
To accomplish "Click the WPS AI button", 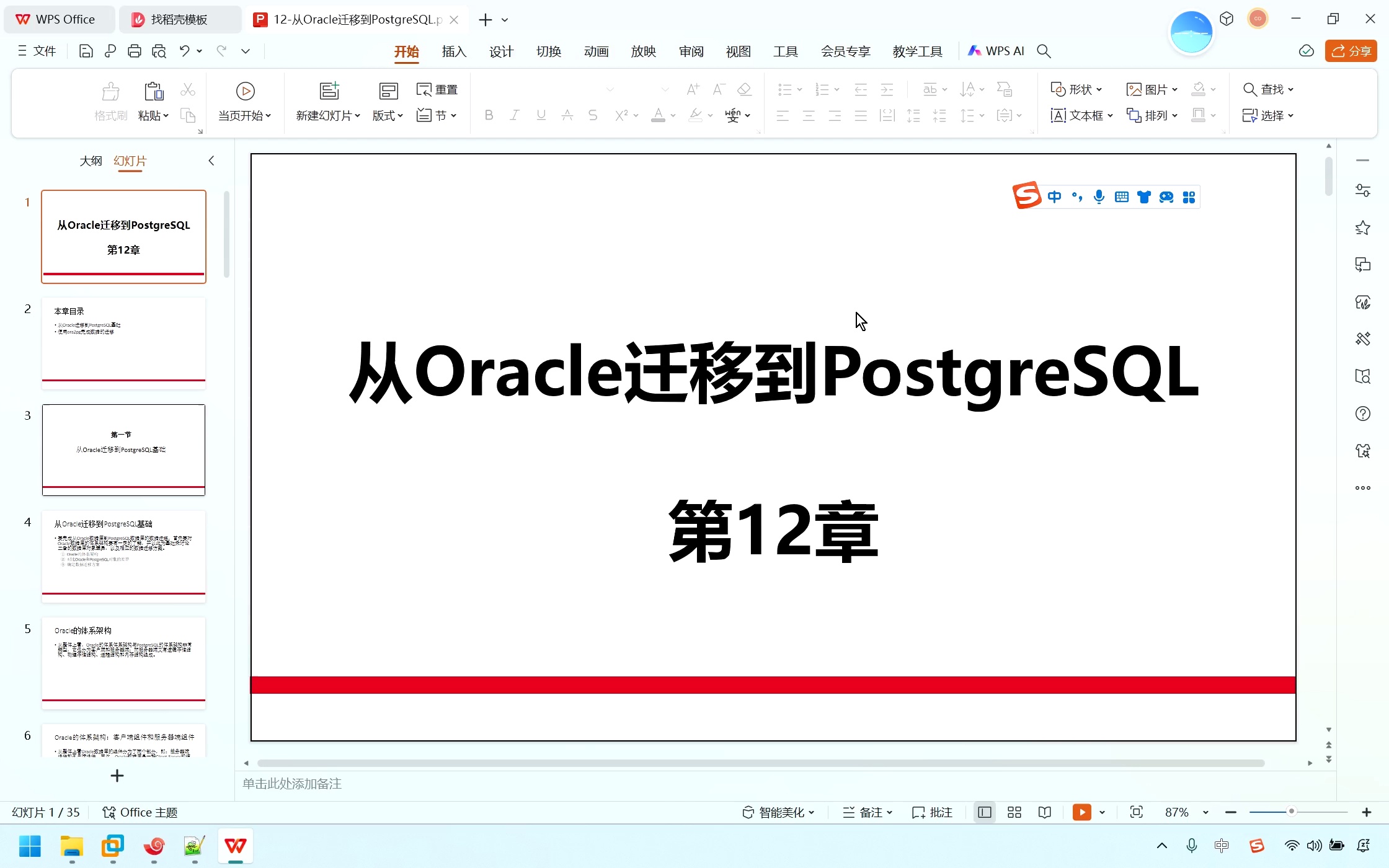I will coord(995,51).
